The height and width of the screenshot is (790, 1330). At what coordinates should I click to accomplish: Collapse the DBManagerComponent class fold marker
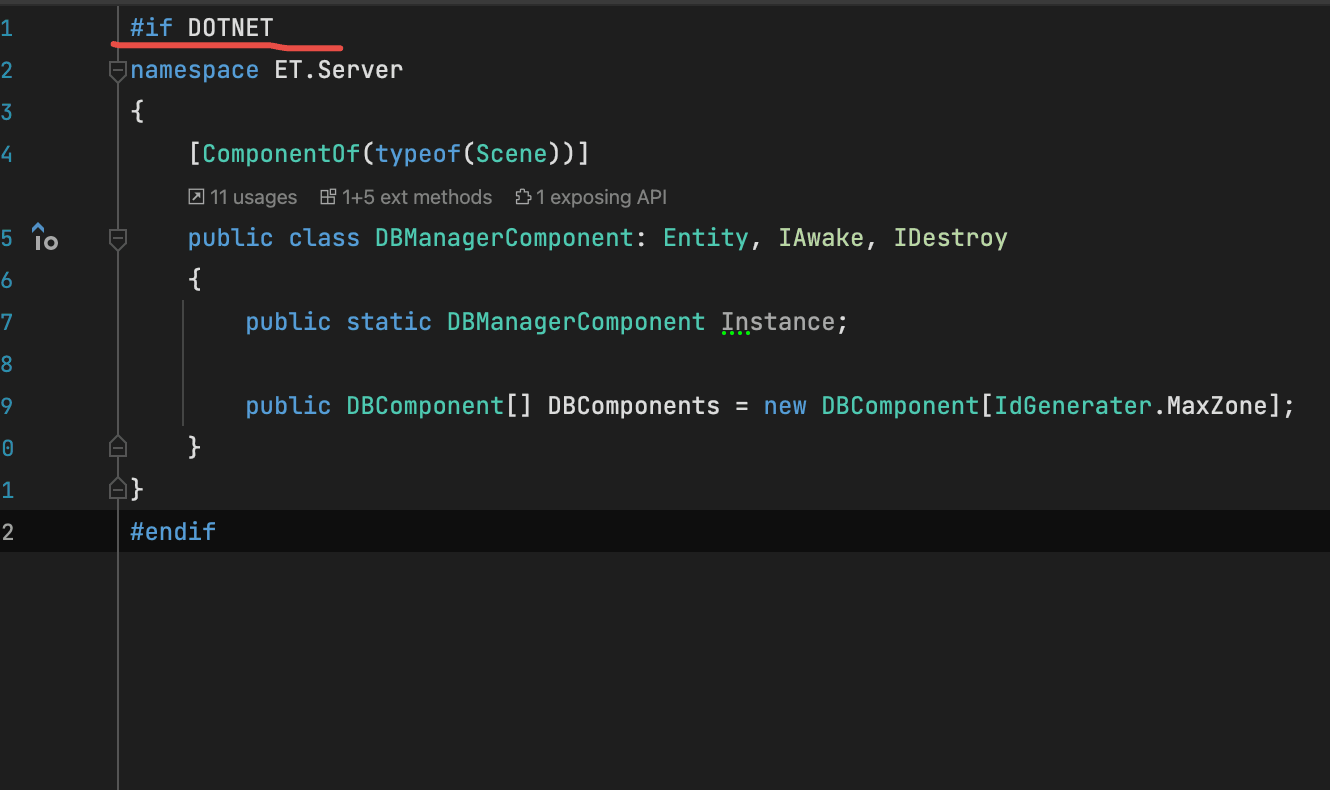(x=117, y=239)
